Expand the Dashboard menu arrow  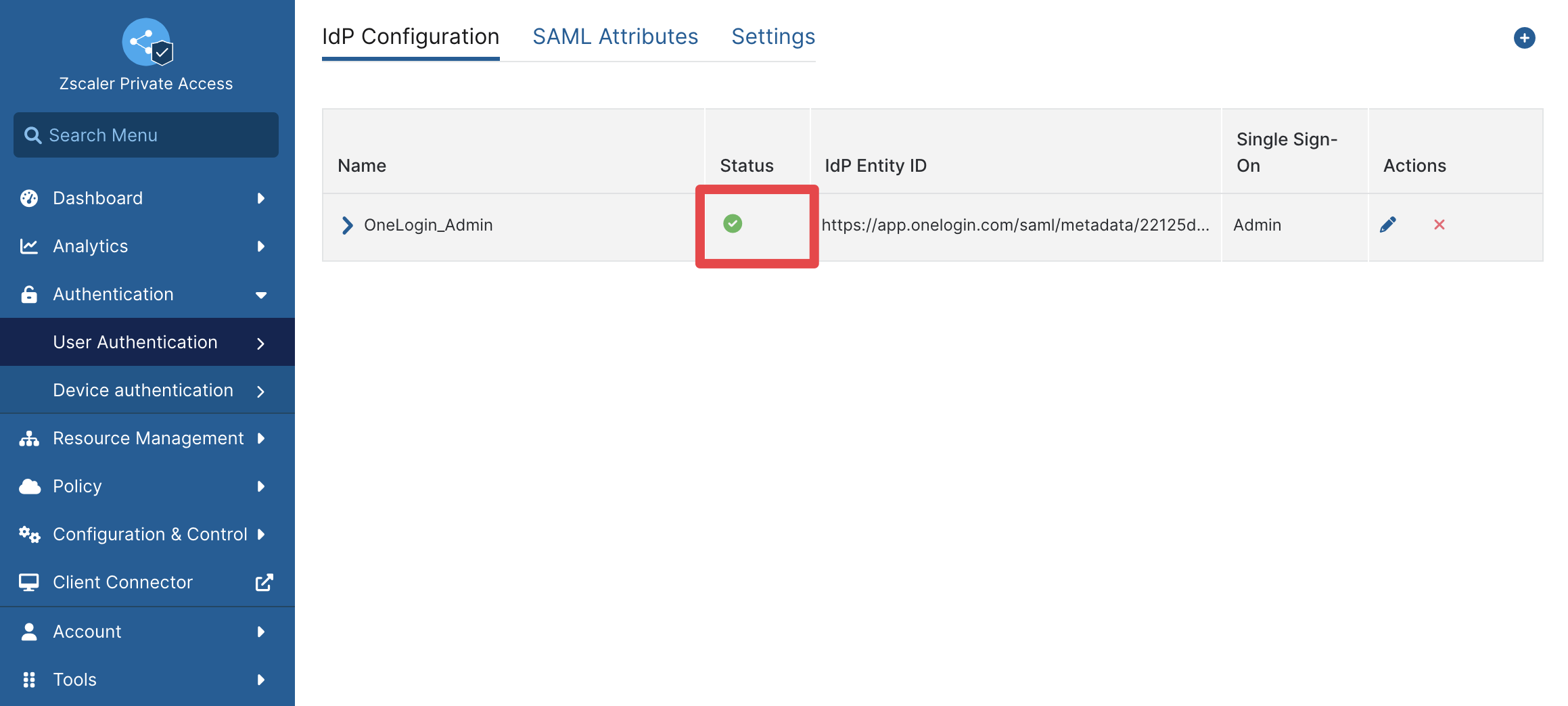click(x=261, y=198)
